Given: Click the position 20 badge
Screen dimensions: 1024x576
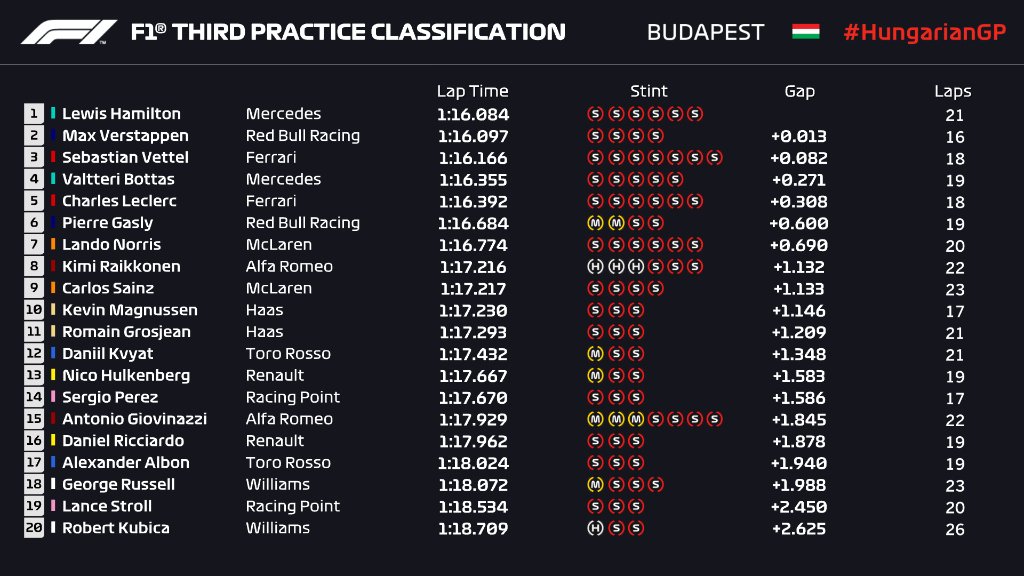Looking at the screenshot, I should [x=34, y=528].
